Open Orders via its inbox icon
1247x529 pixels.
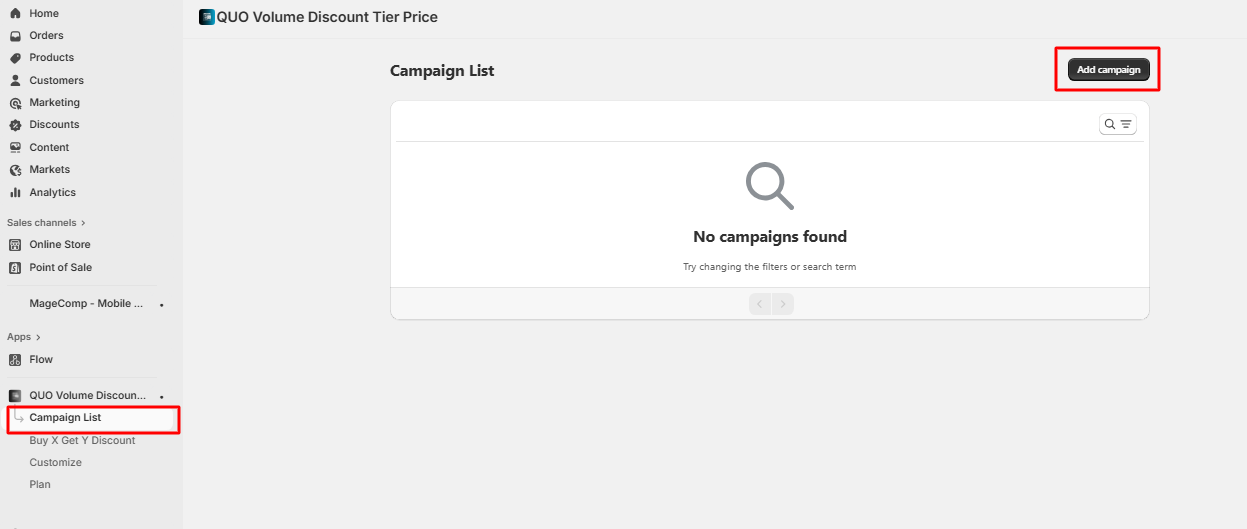coord(15,36)
